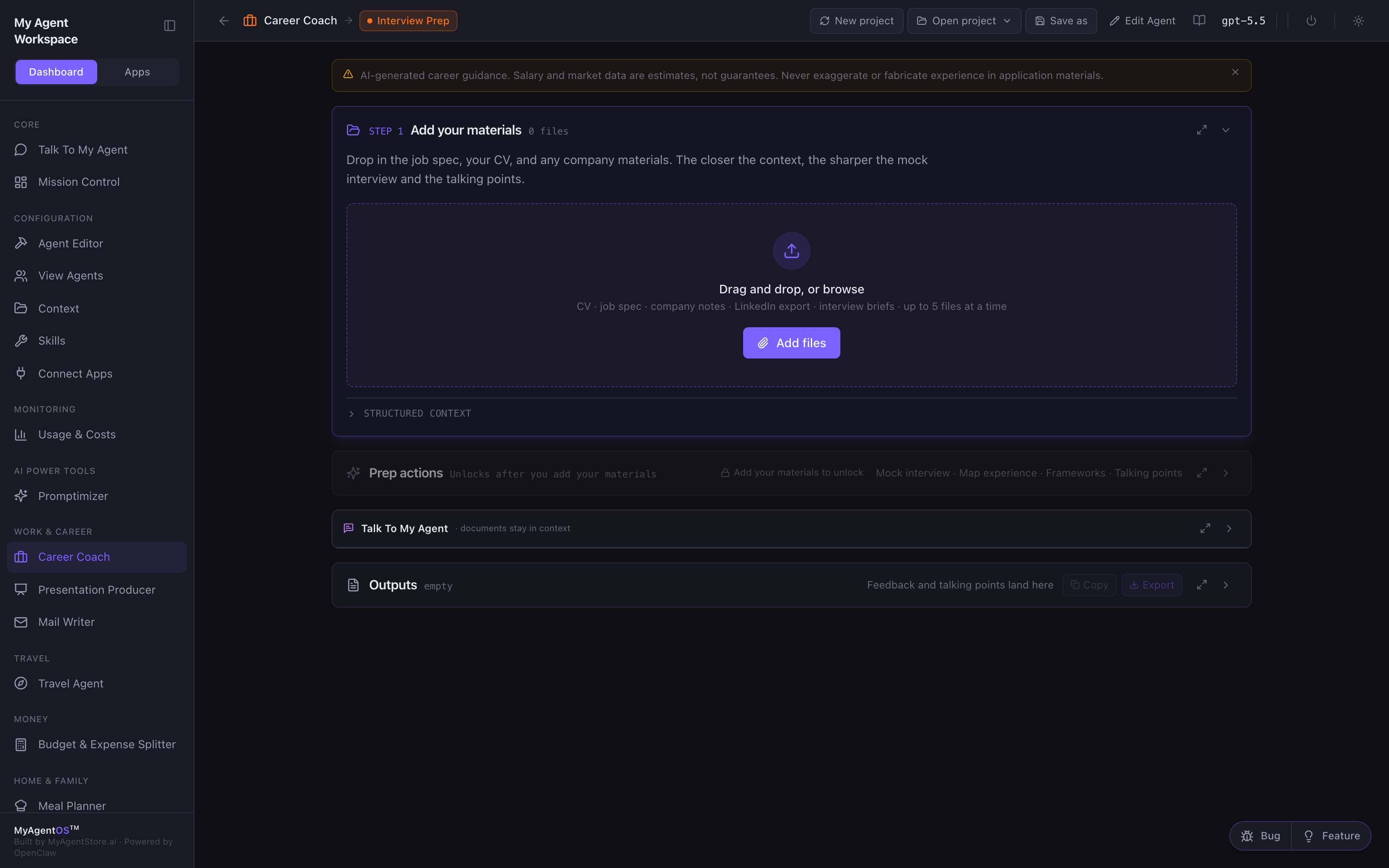Click the back arrow icon
The width and height of the screenshot is (1389, 868).
[x=224, y=21]
